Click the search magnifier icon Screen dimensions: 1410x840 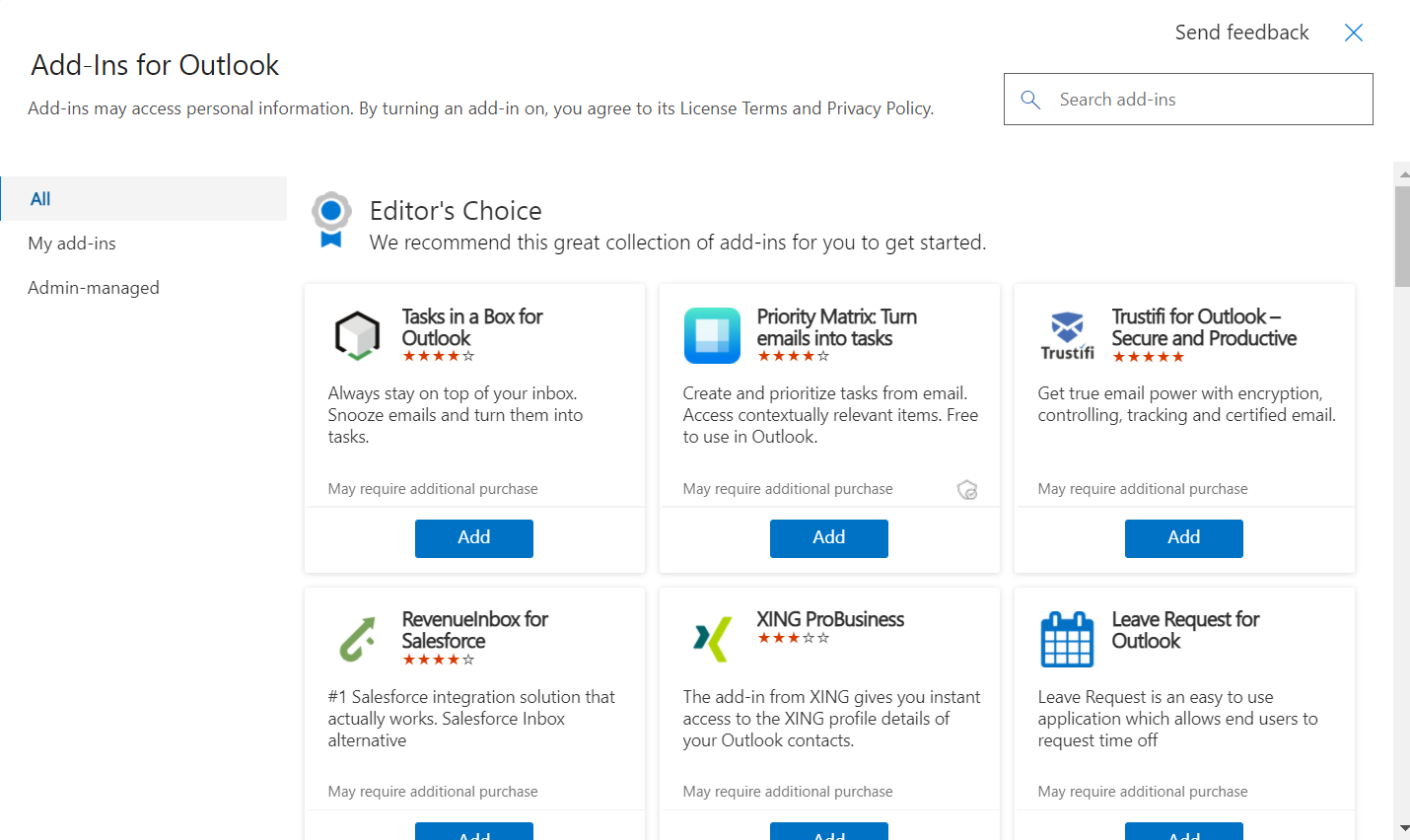[1029, 99]
